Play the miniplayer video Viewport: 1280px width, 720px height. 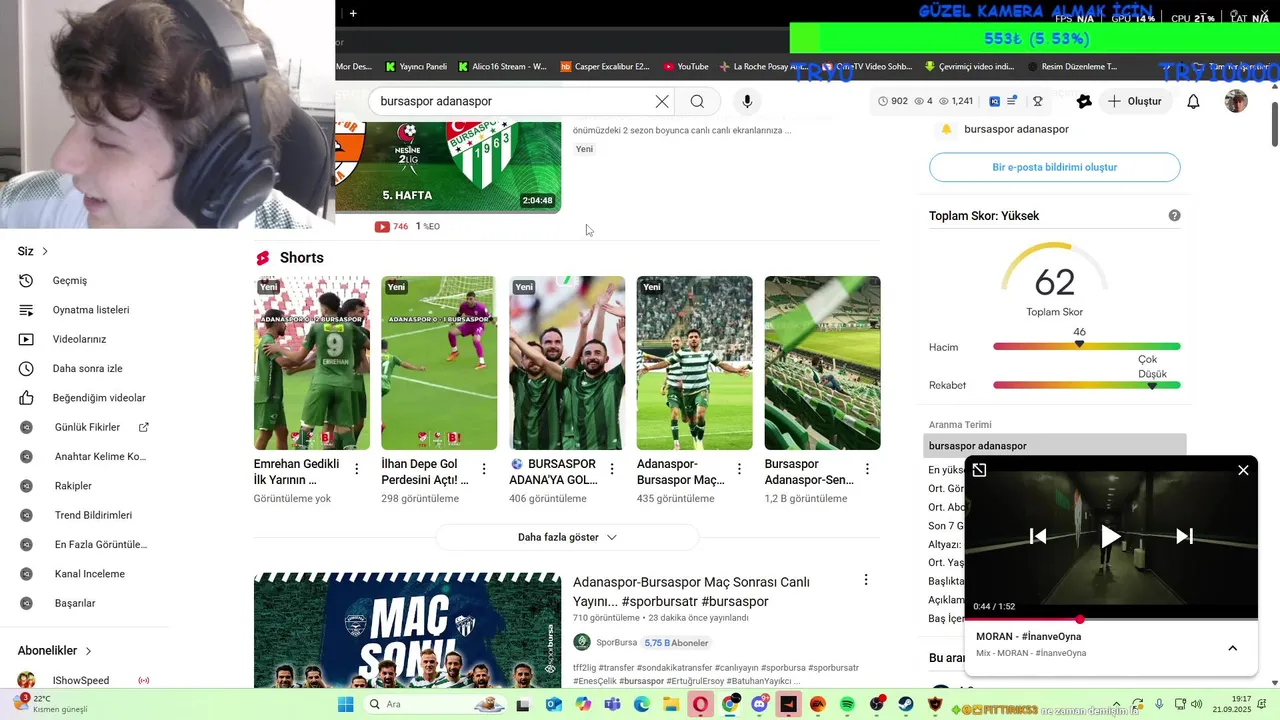[1111, 536]
